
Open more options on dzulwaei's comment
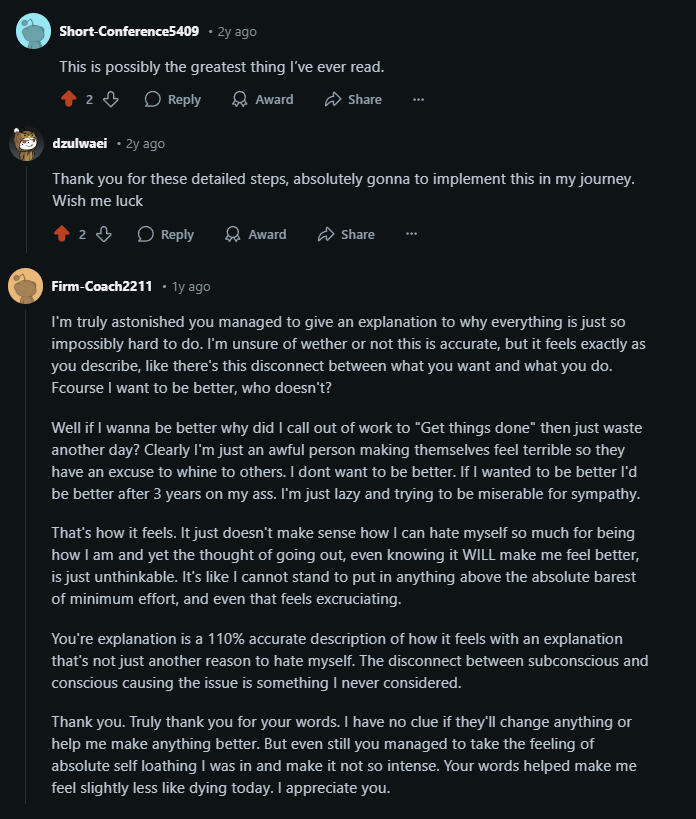[411, 234]
